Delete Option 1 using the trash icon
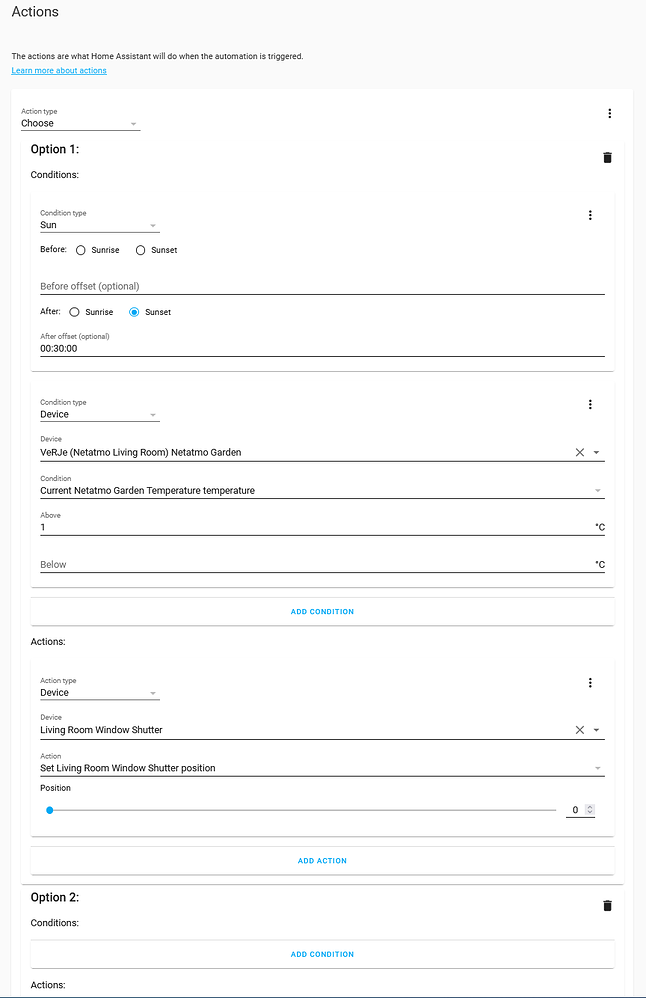 607,157
